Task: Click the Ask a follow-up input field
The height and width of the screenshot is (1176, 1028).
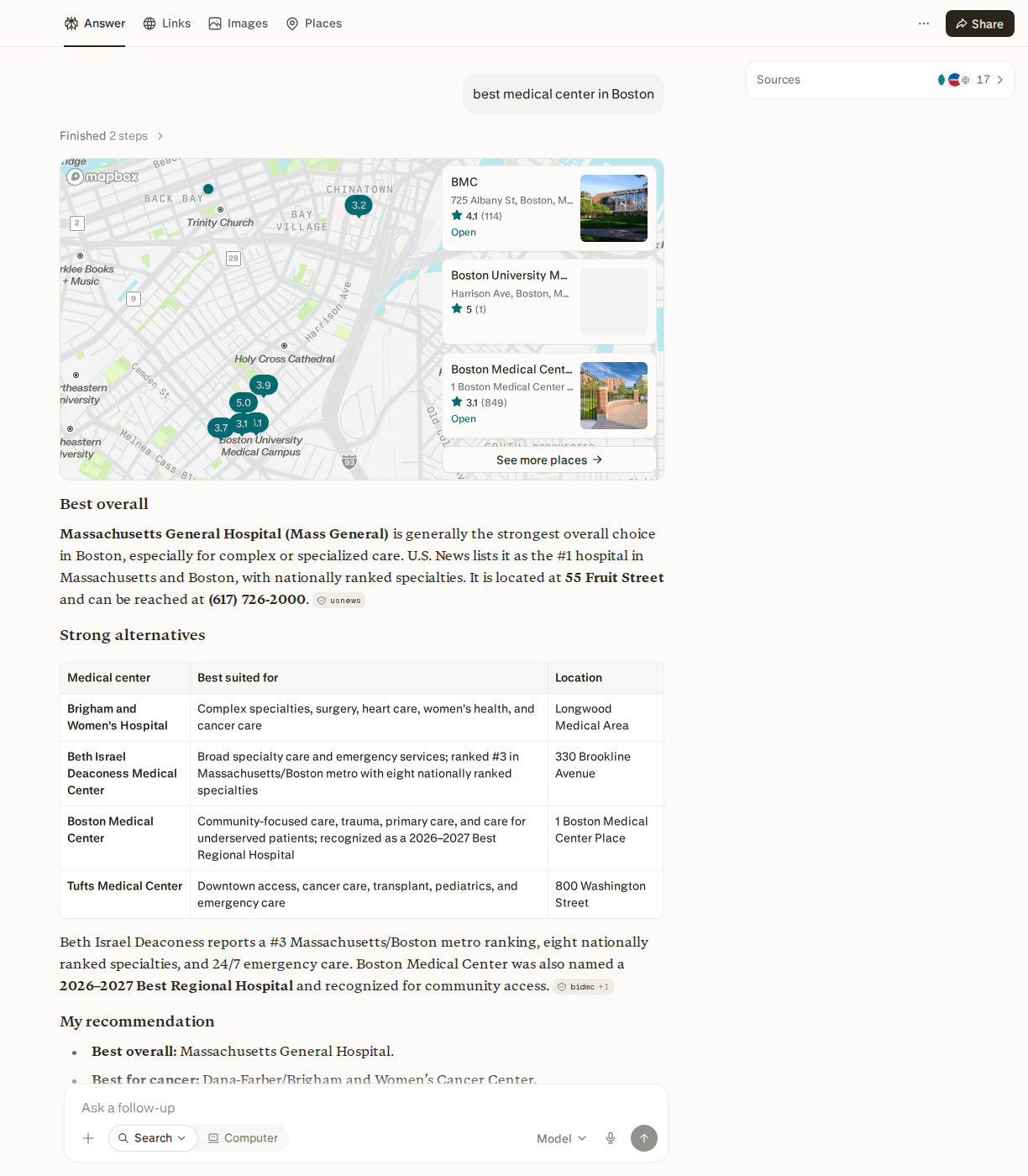Action: pos(366,1108)
